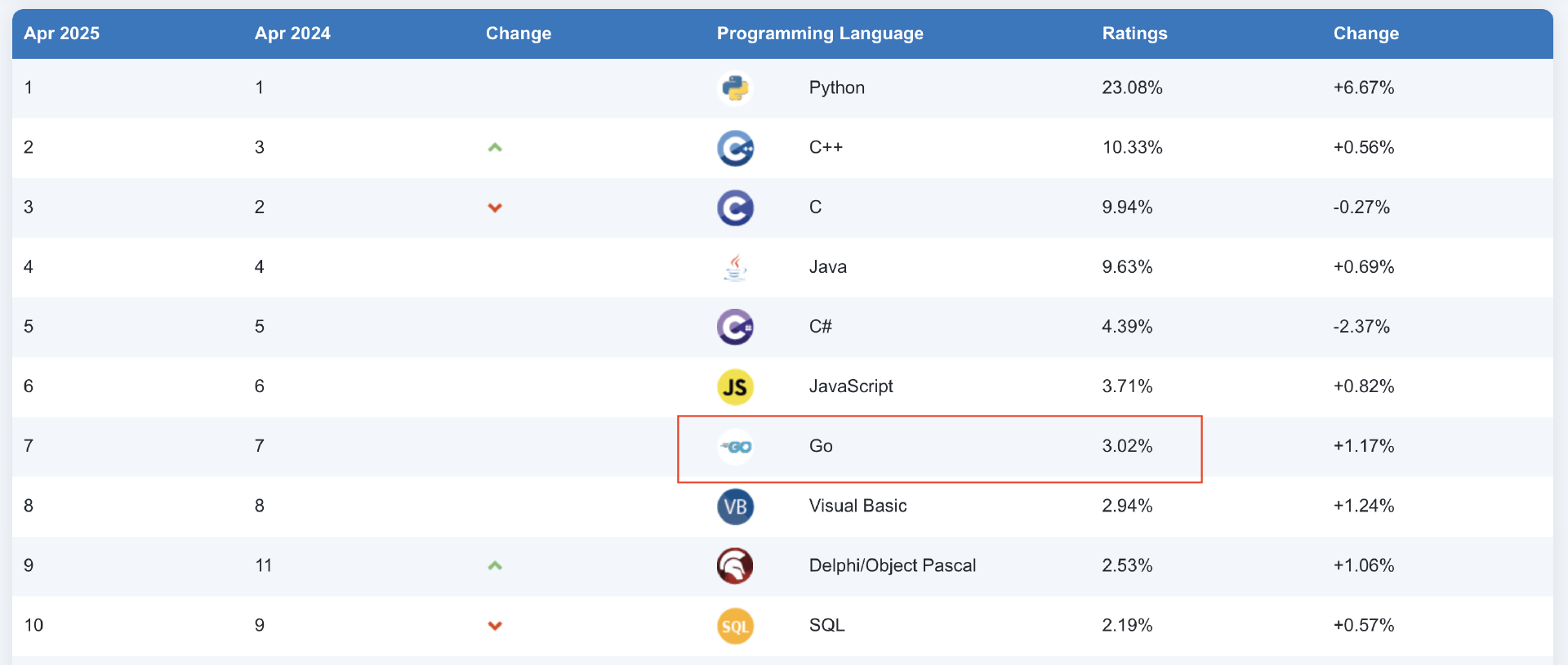Click red down arrow in SQL row

click(495, 626)
